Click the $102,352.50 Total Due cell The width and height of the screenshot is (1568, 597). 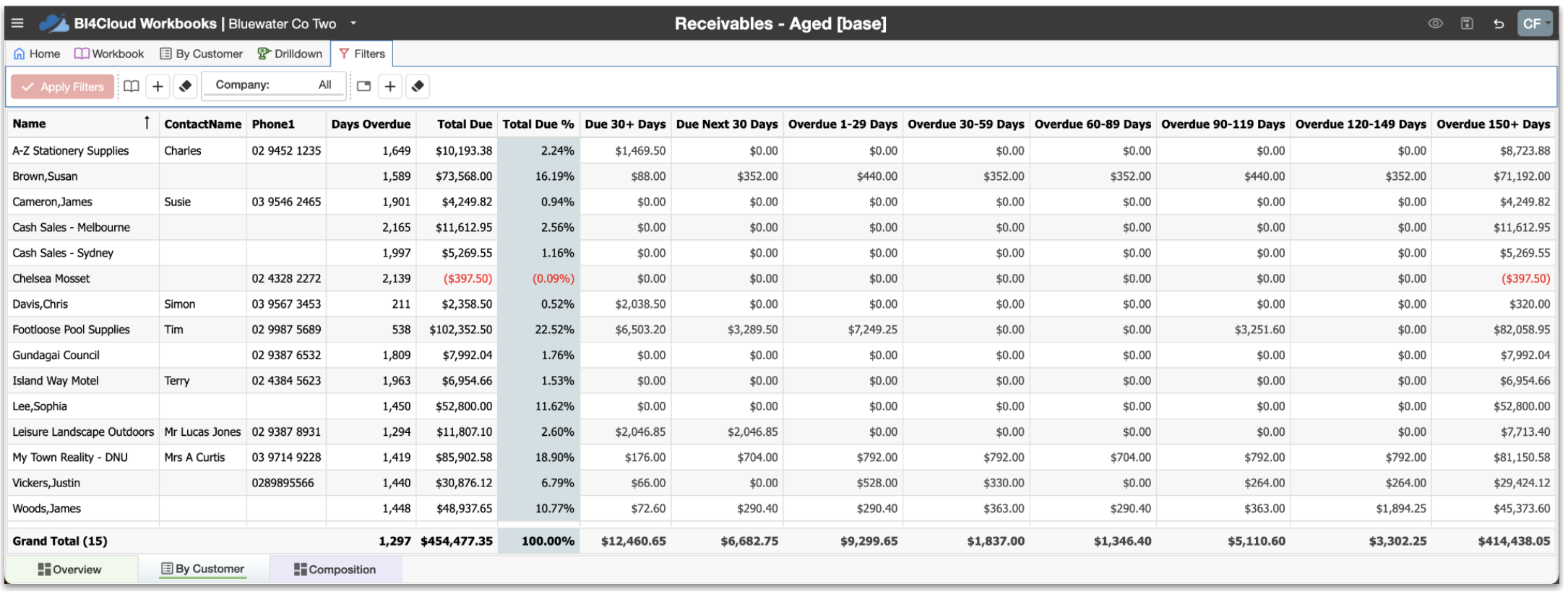[x=461, y=330]
